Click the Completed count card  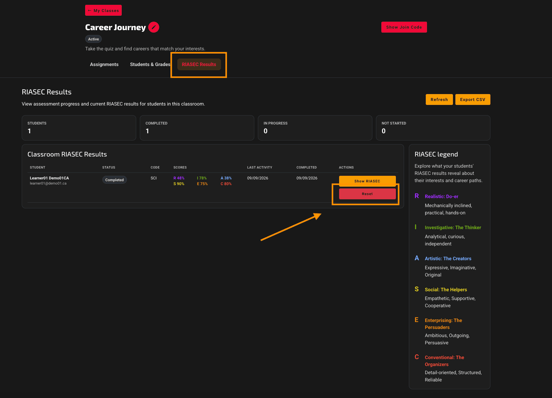[197, 128]
